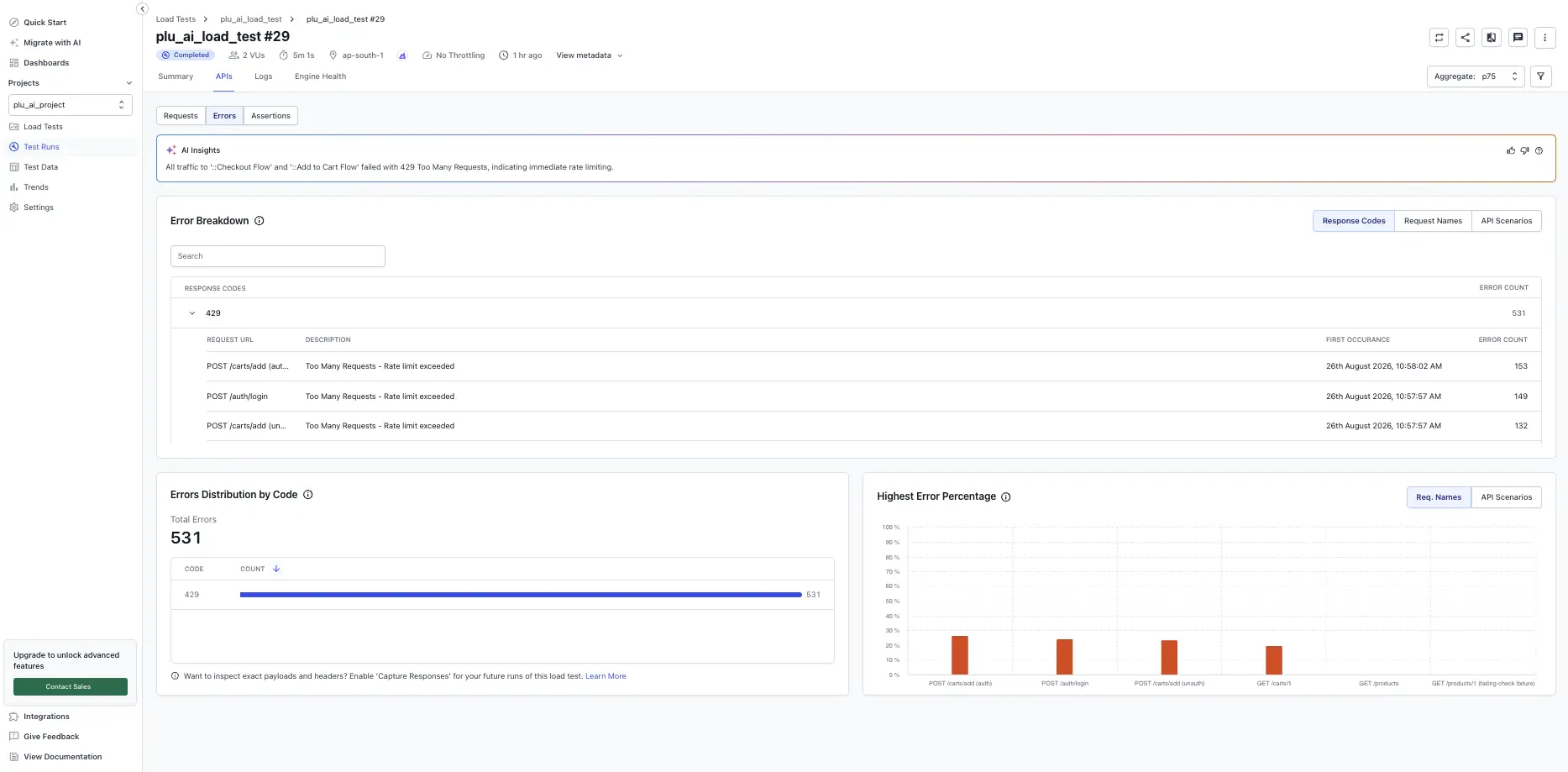The image size is (1568, 772).
Task: Click info icon beside Error Breakdown
Action: tap(260, 221)
